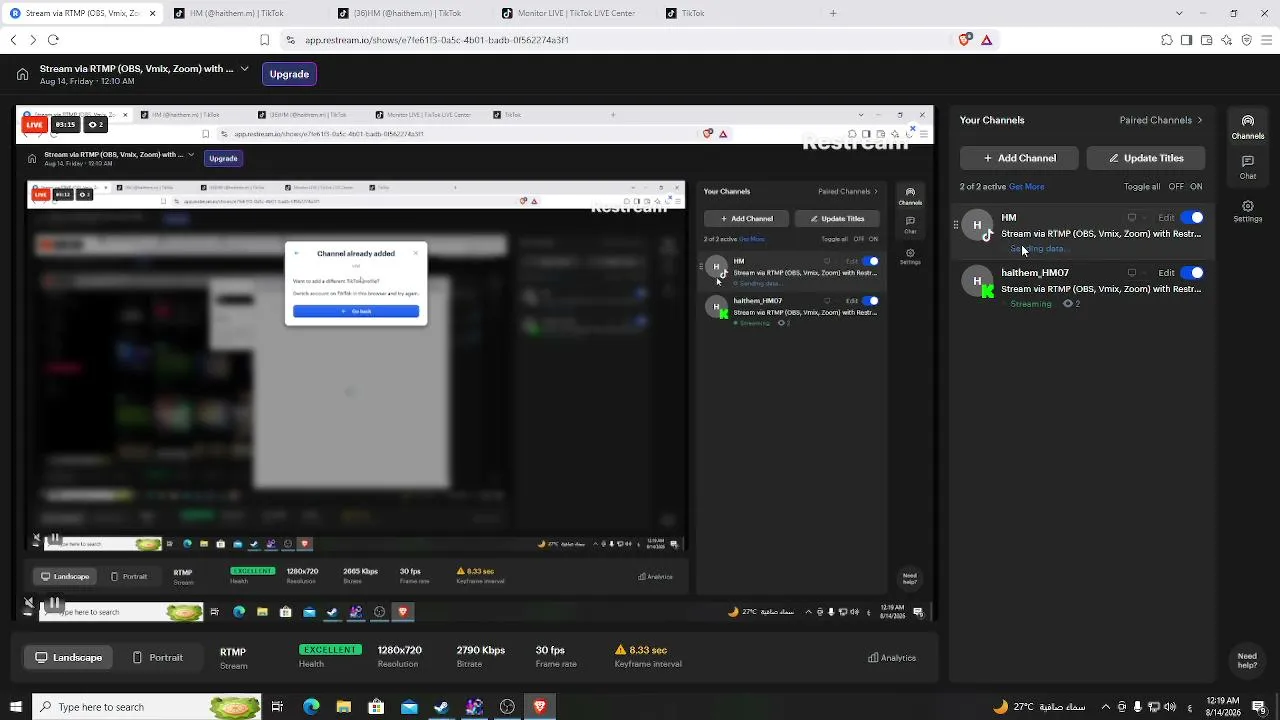Toggle the browser sidebar panel icon

[1187, 40]
